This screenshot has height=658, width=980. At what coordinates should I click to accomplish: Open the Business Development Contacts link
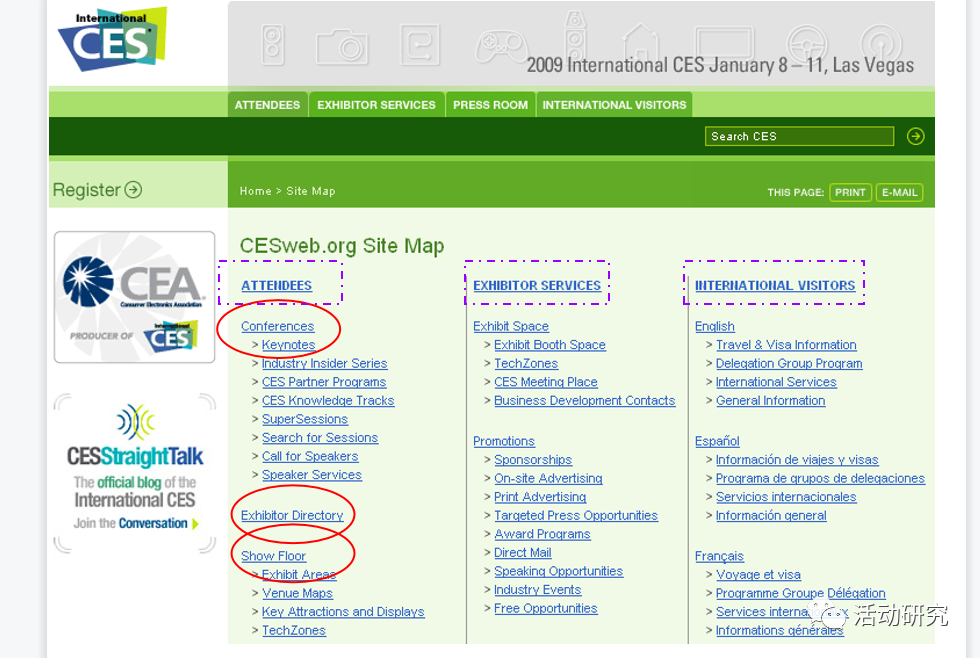point(585,401)
